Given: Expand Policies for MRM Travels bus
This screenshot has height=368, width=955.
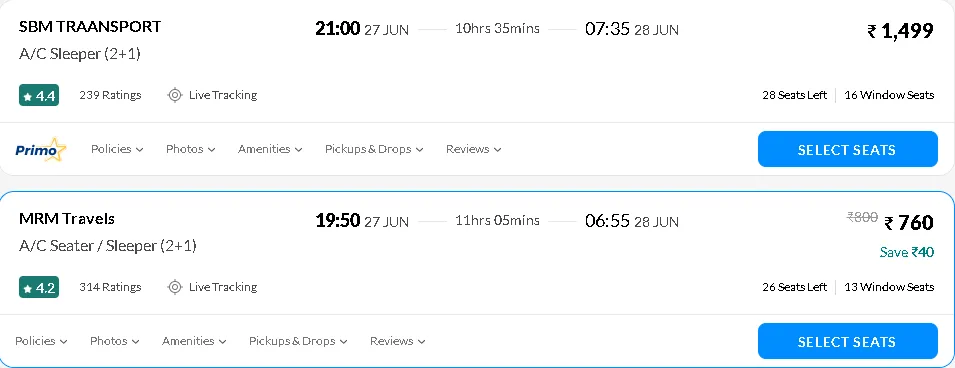Looking at the screenshot, I should pyautogui.click(x=41, y=341).
